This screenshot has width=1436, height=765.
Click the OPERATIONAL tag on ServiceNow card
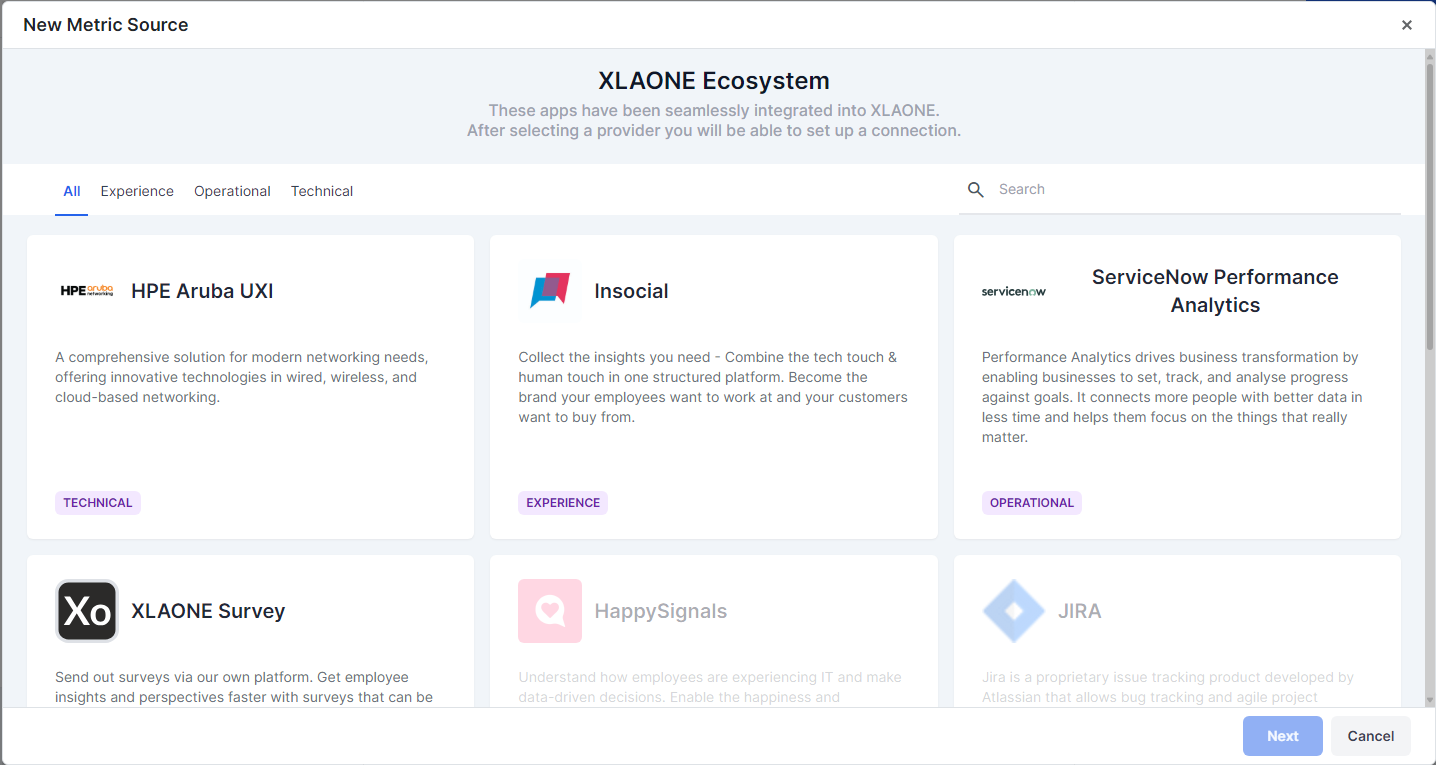pos(1031,503)
